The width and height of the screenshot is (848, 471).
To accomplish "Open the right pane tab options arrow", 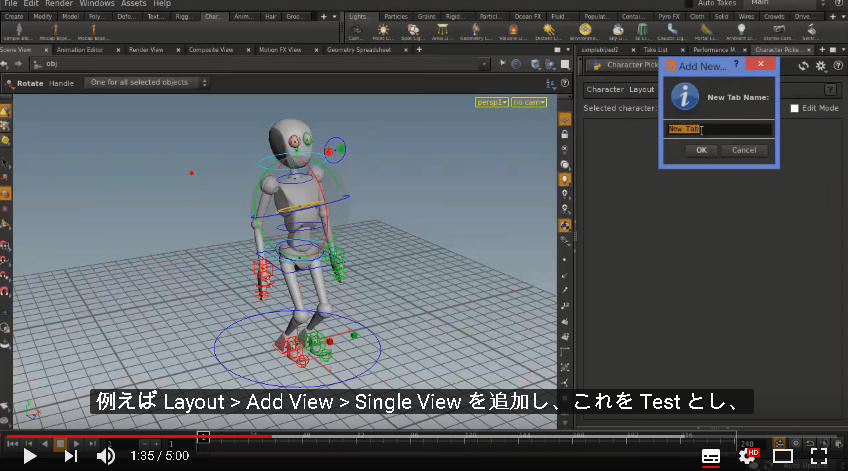I will pyautogui.click(x=843, y=50).
